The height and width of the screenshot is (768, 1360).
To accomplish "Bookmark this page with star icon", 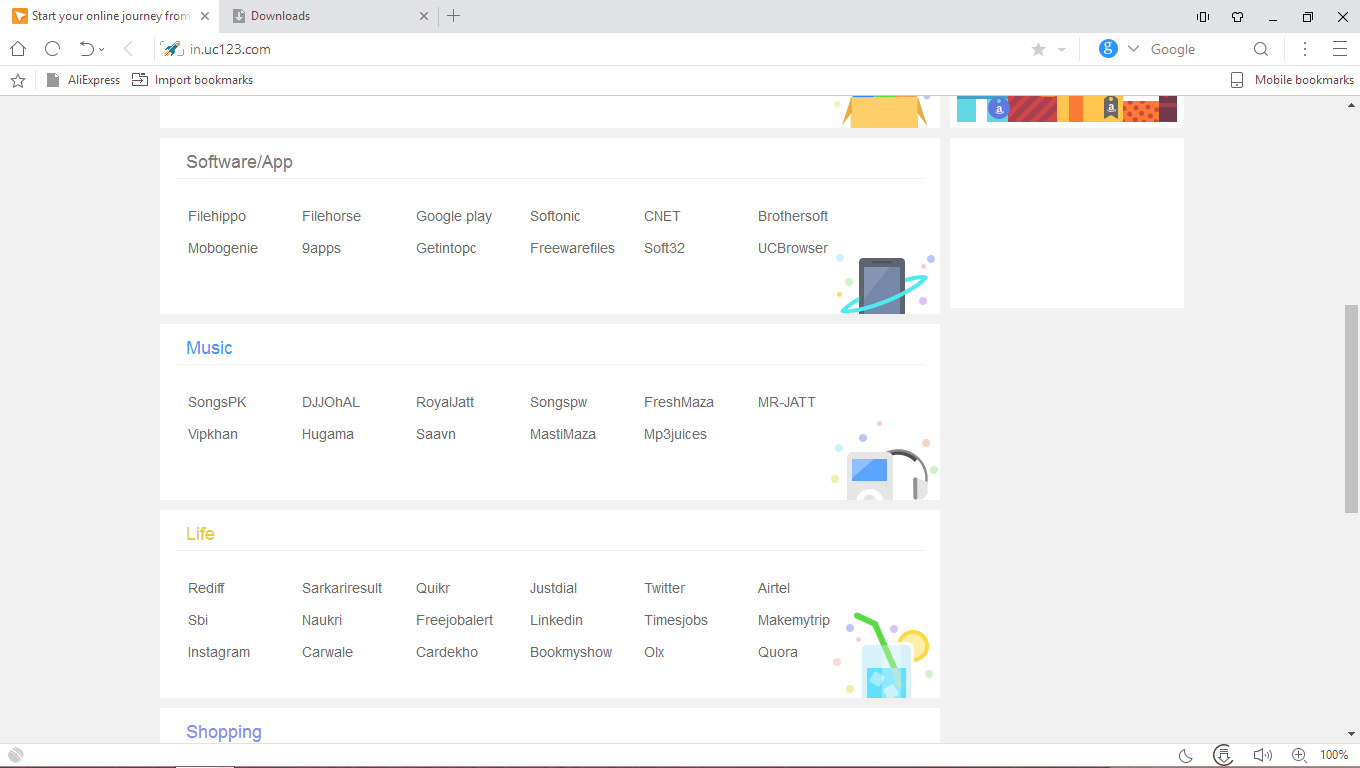I will (1038, 49).
